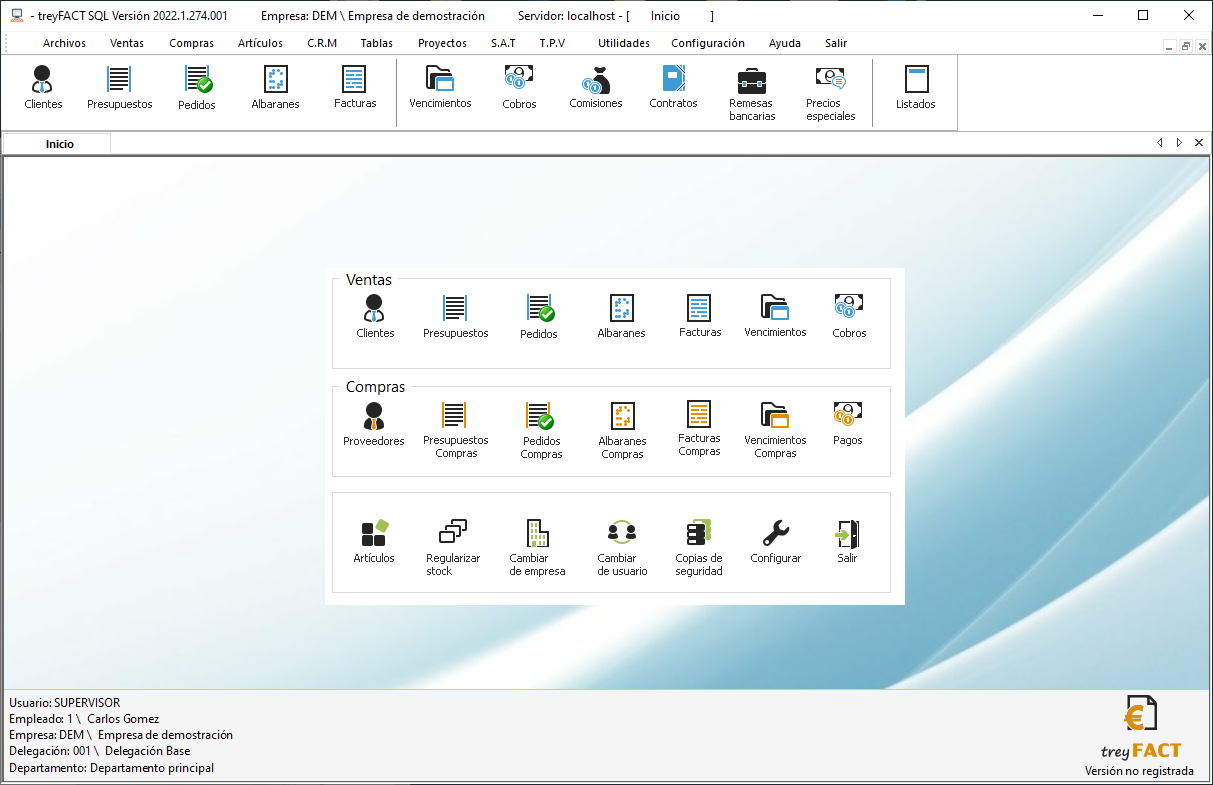Click 'Versión no registrada' text
Viewport: 1213px width, 785px height.
click(1139, 771)
